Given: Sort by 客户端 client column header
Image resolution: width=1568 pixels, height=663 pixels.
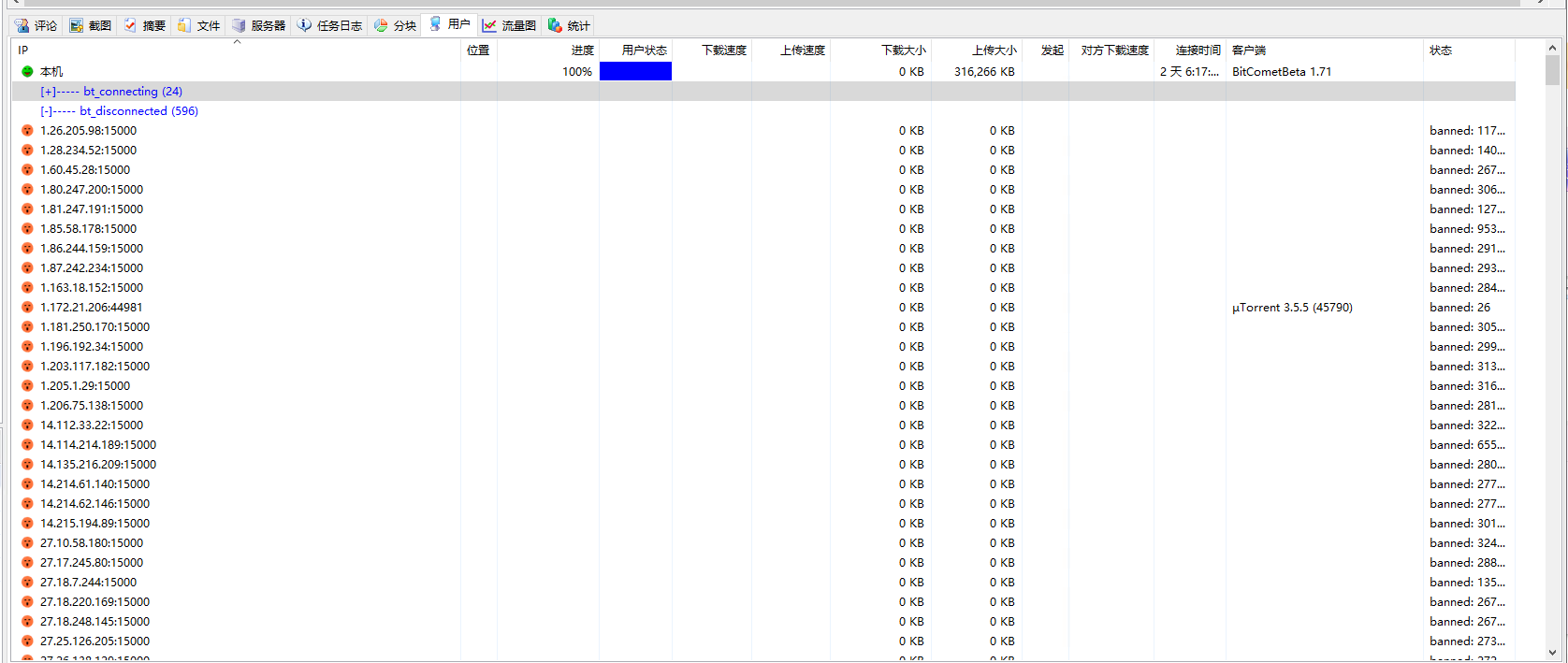Looking at the screenshot, I should pyautogui.click(x=1249, y=50).
